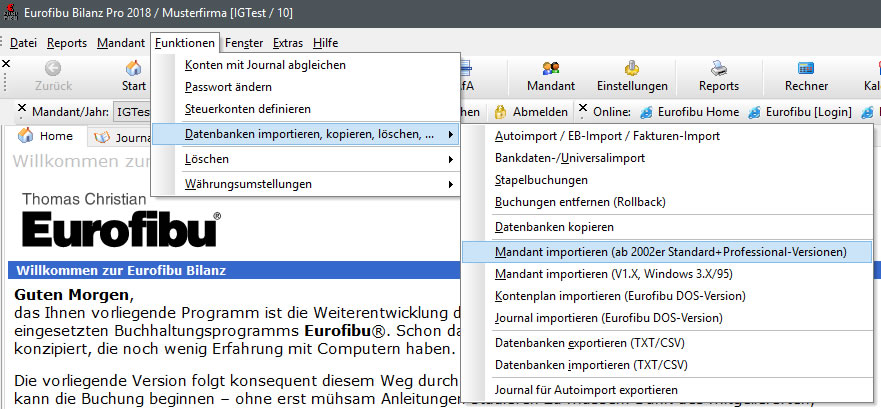The height and width of the screenshot is (409, 881).
Task: Choose Steuerkonten definieren
Action: (306, 109)
